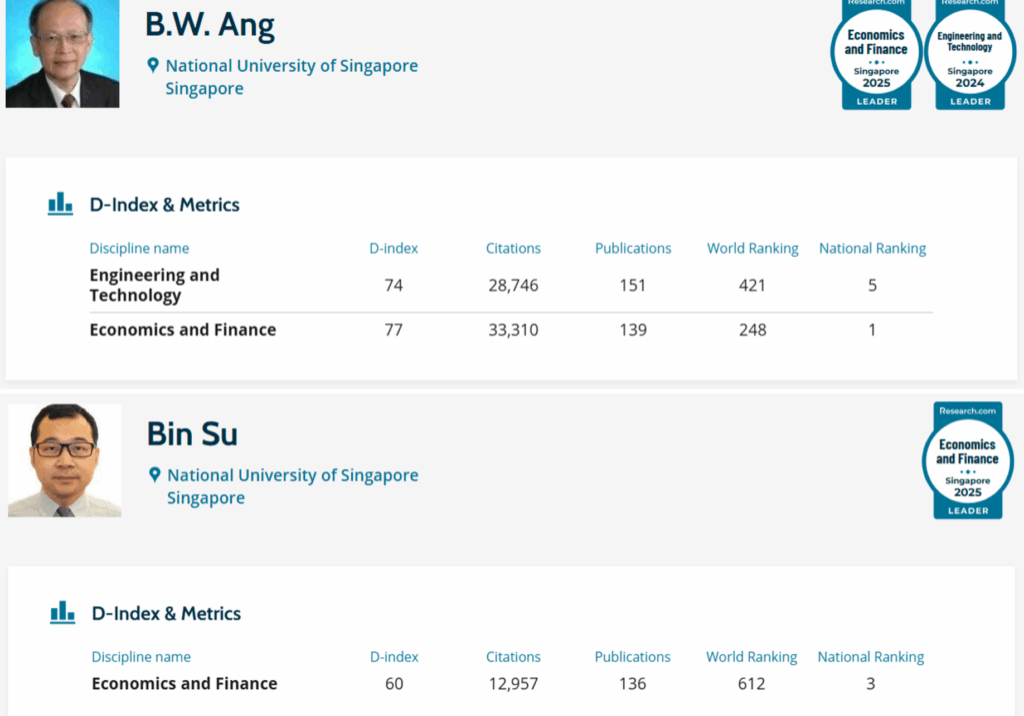
Task: Open the B.W. Ang profile name link
Action: [x=210, y=25]
